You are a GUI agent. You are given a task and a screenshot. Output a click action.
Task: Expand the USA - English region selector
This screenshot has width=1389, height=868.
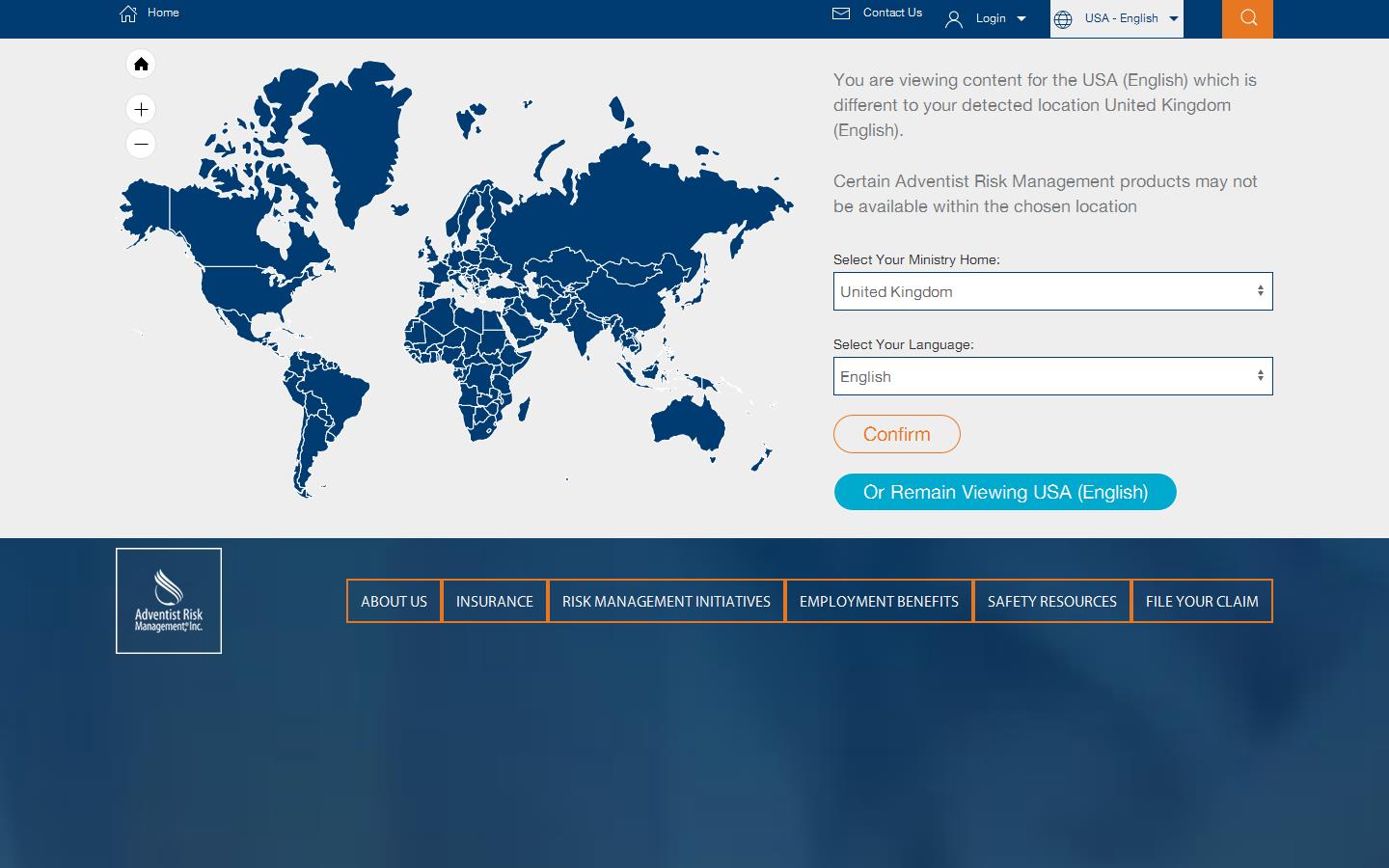point(1174,18)
